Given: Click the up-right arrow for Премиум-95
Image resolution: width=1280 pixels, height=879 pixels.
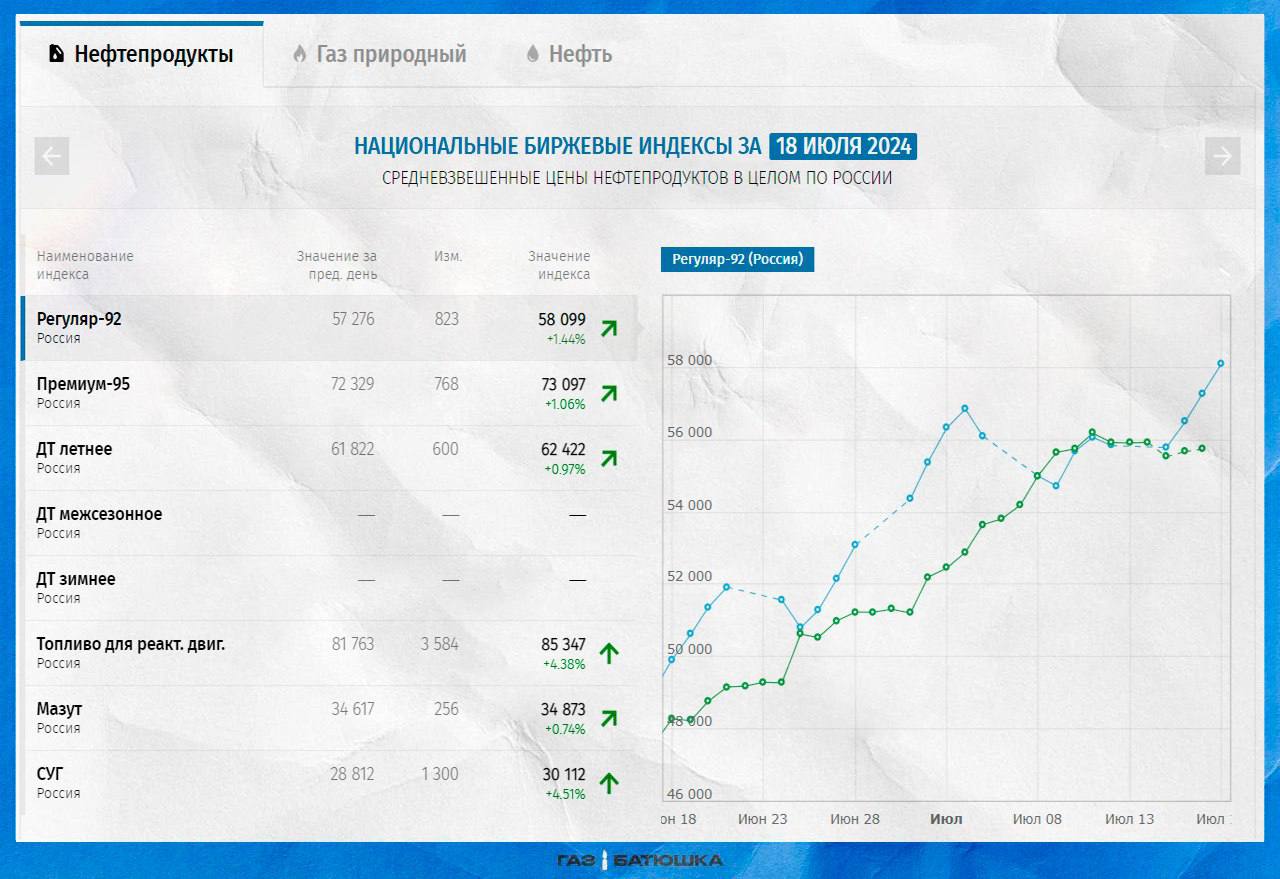Looking at the screenshot, I should click(609, 393).
